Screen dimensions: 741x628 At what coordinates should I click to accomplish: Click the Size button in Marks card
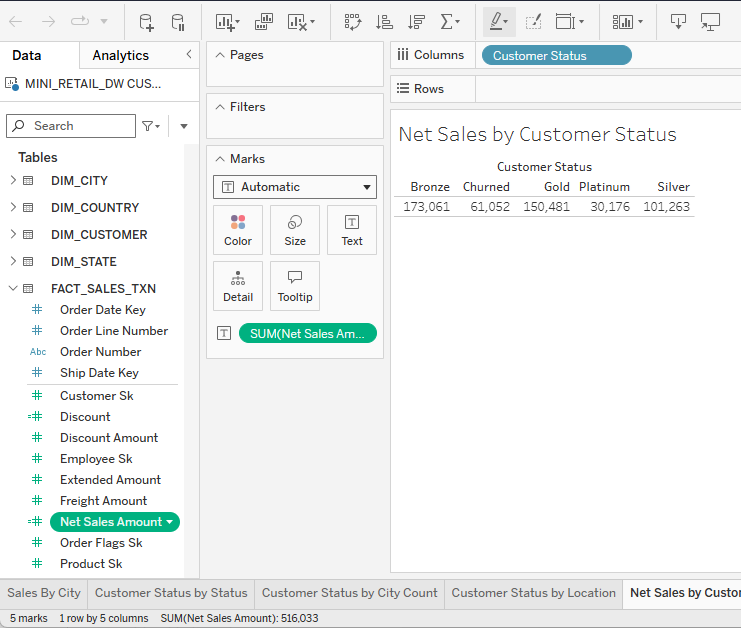(295, 230)
